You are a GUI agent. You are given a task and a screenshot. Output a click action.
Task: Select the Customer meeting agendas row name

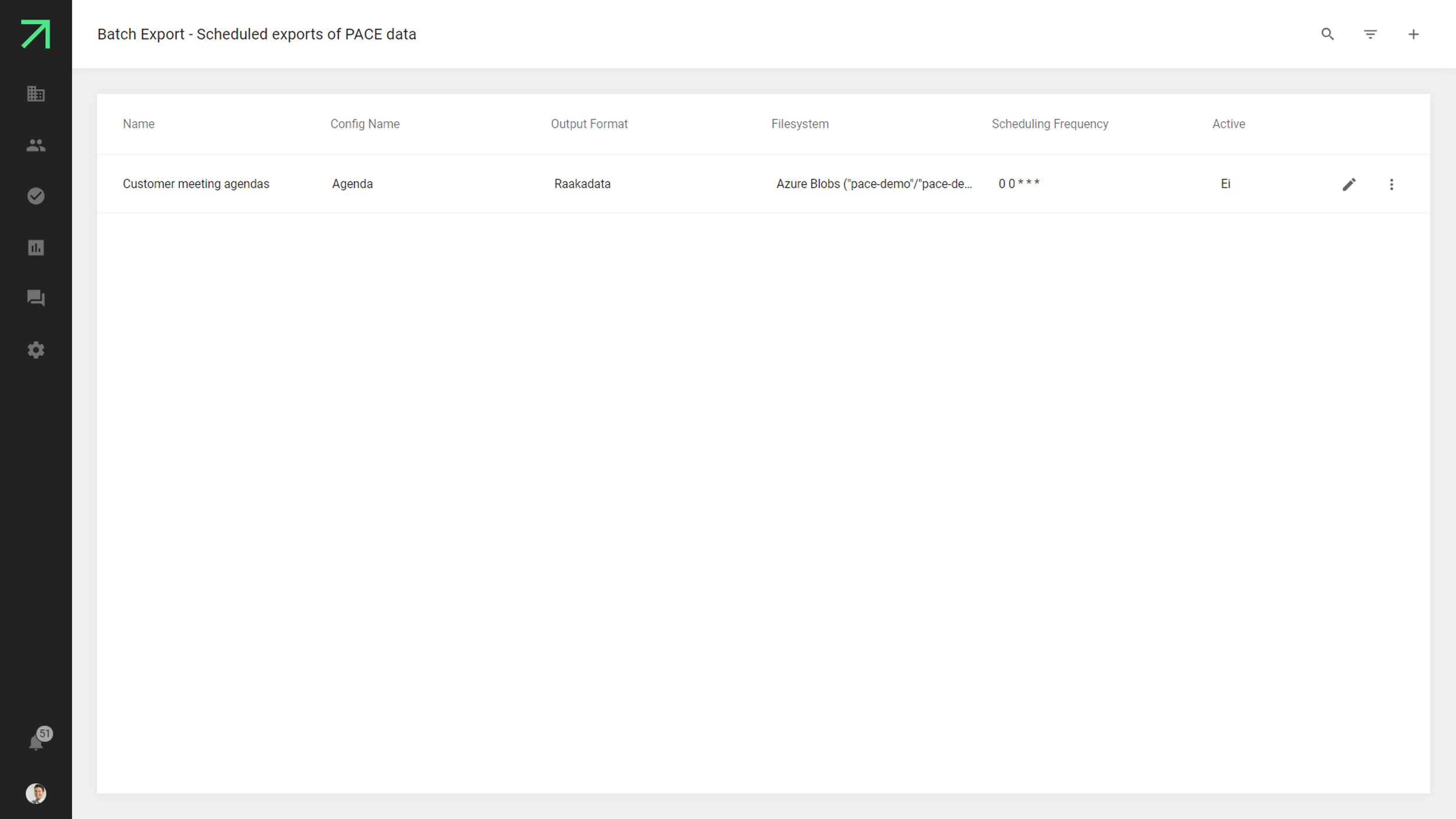(x=196, y=184)
